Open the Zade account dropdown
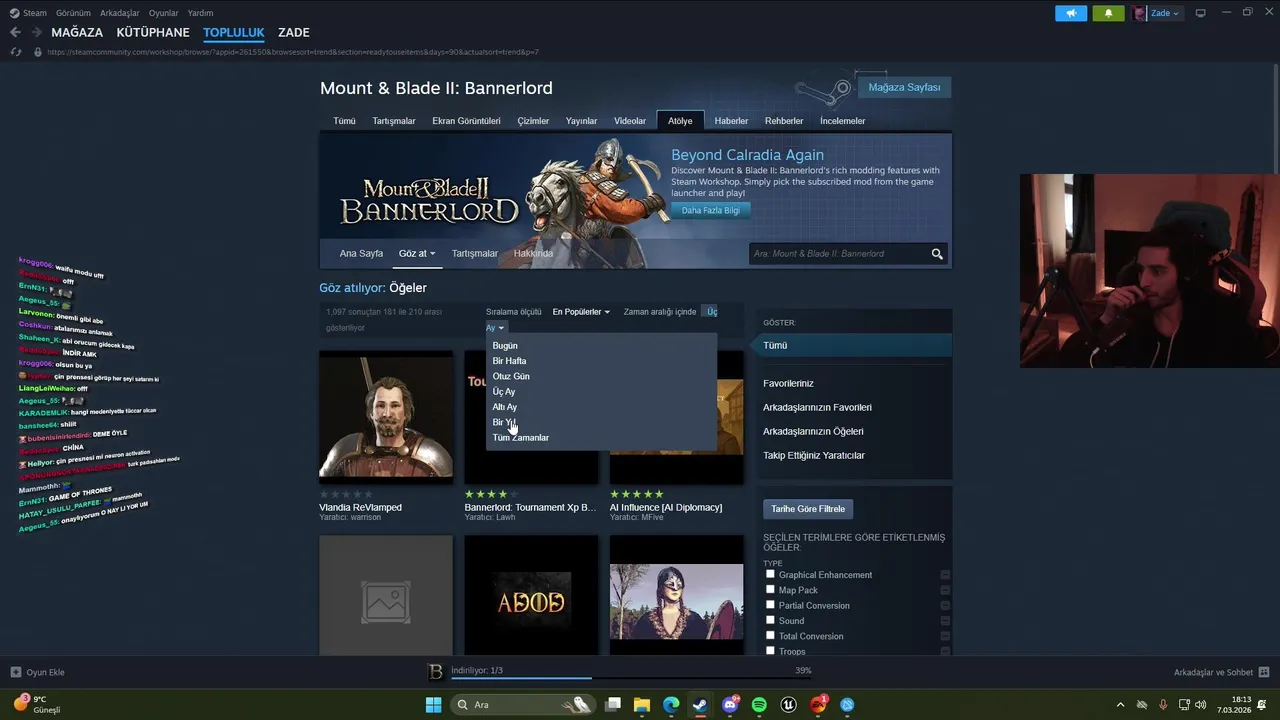The image size is (1280, 720). 1158,13
